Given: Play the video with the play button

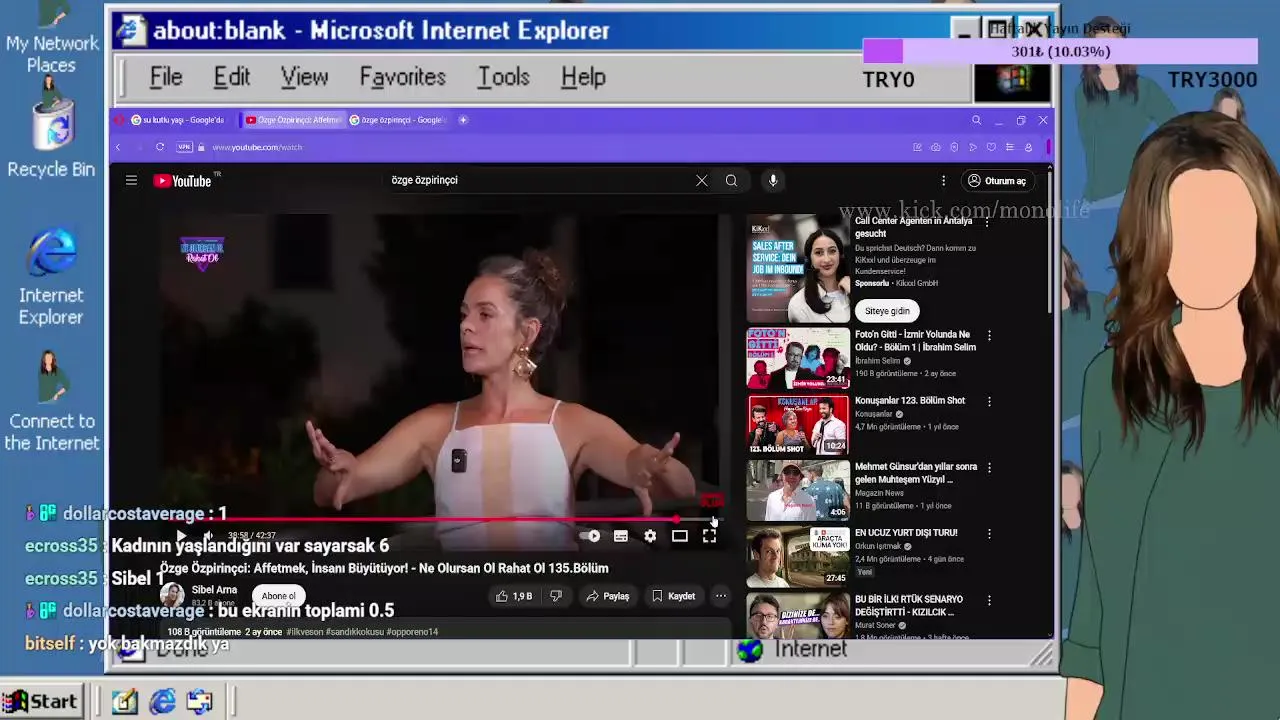Looking at the screenshot, I should point(181,537).
